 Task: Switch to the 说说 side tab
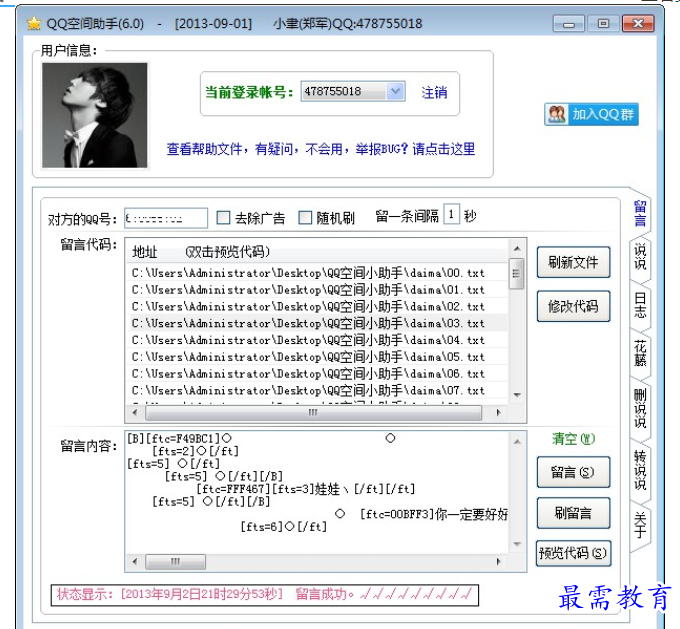tap(640, 257)
